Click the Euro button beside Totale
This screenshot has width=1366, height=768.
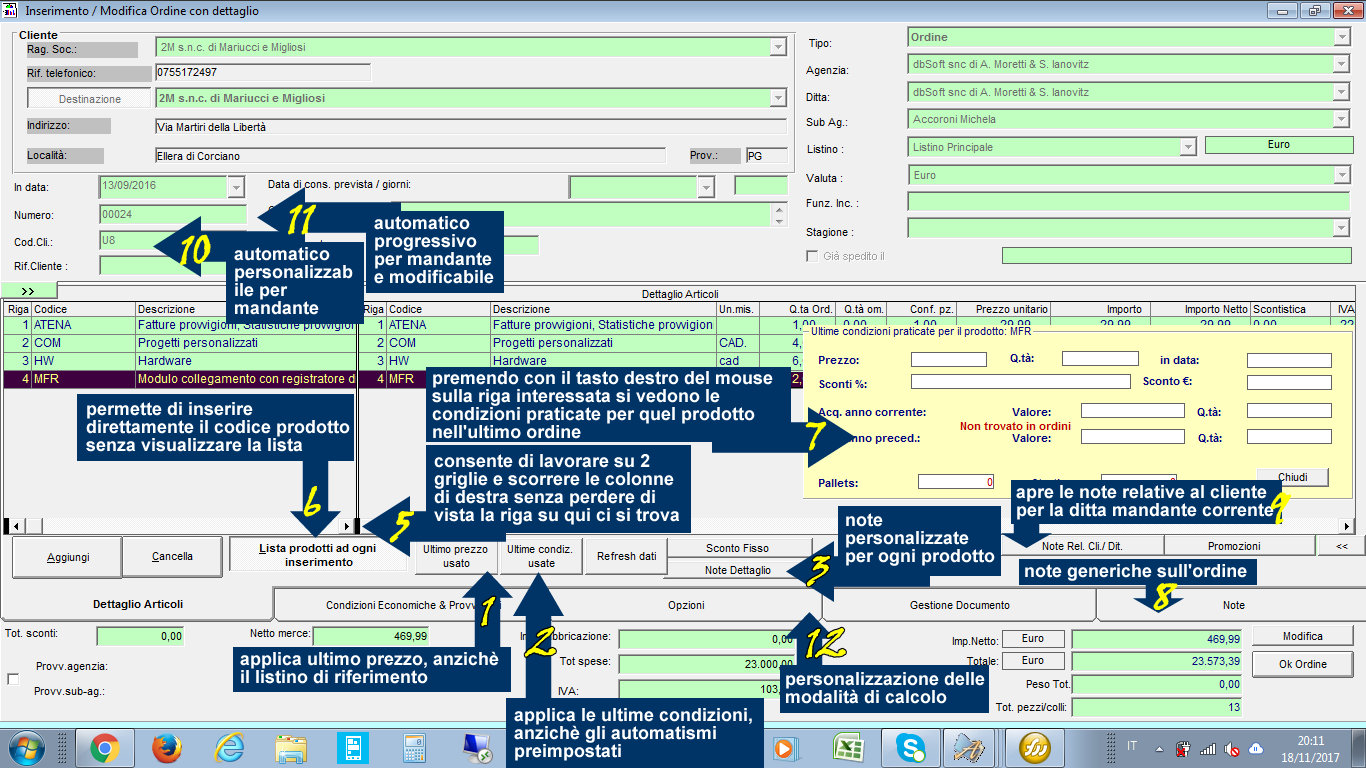click(x=1033, y=660)
